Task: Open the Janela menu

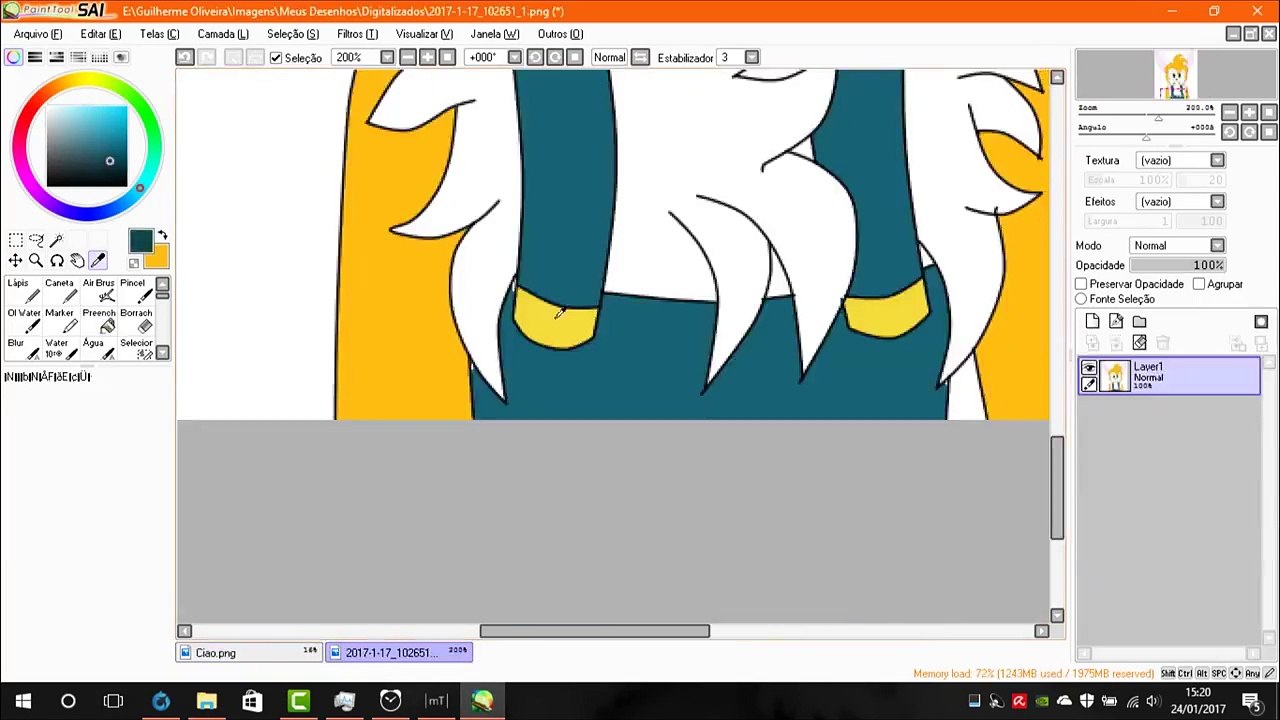Action: pyautogui.click(x=494, y=34)
